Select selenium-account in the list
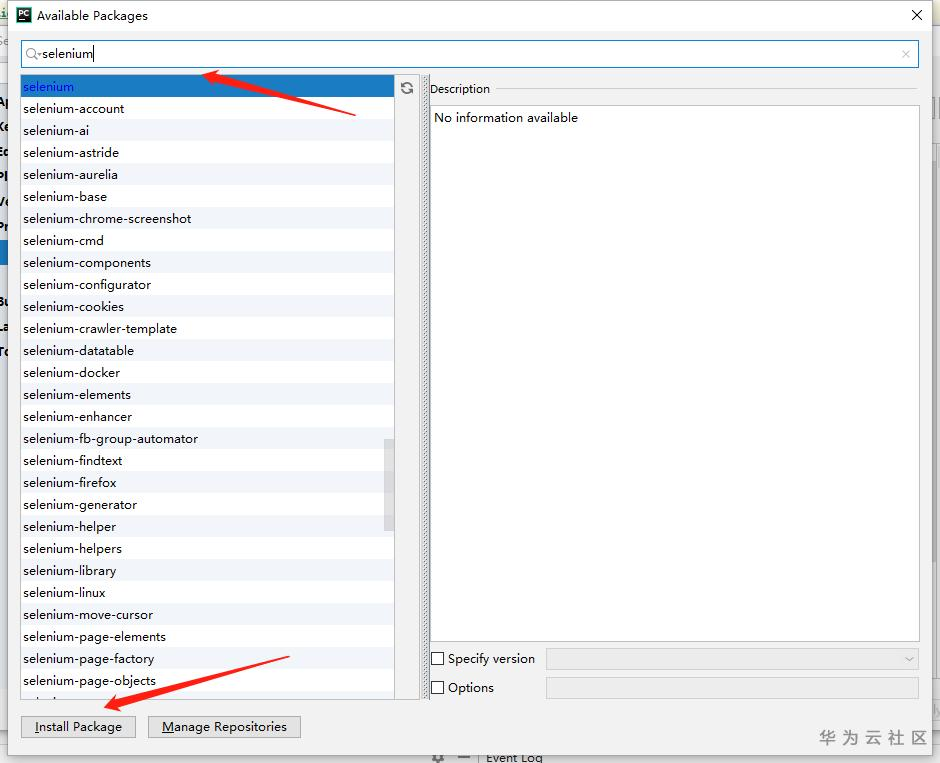 pos(207,108)
